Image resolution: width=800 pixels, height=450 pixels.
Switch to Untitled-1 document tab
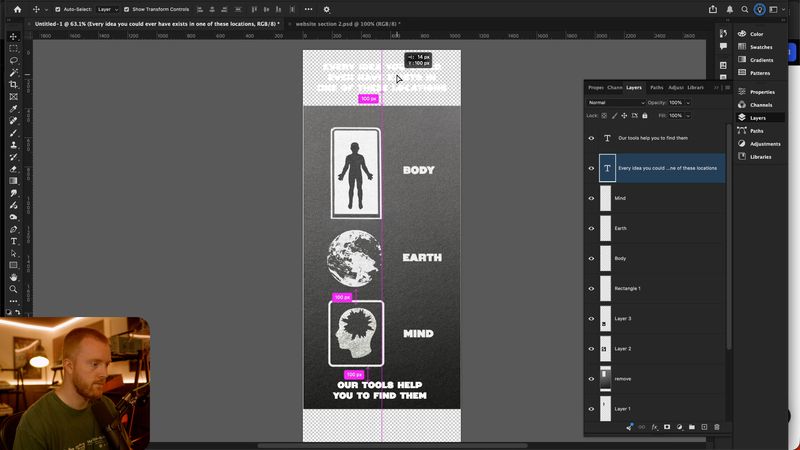tap(155, 24)
